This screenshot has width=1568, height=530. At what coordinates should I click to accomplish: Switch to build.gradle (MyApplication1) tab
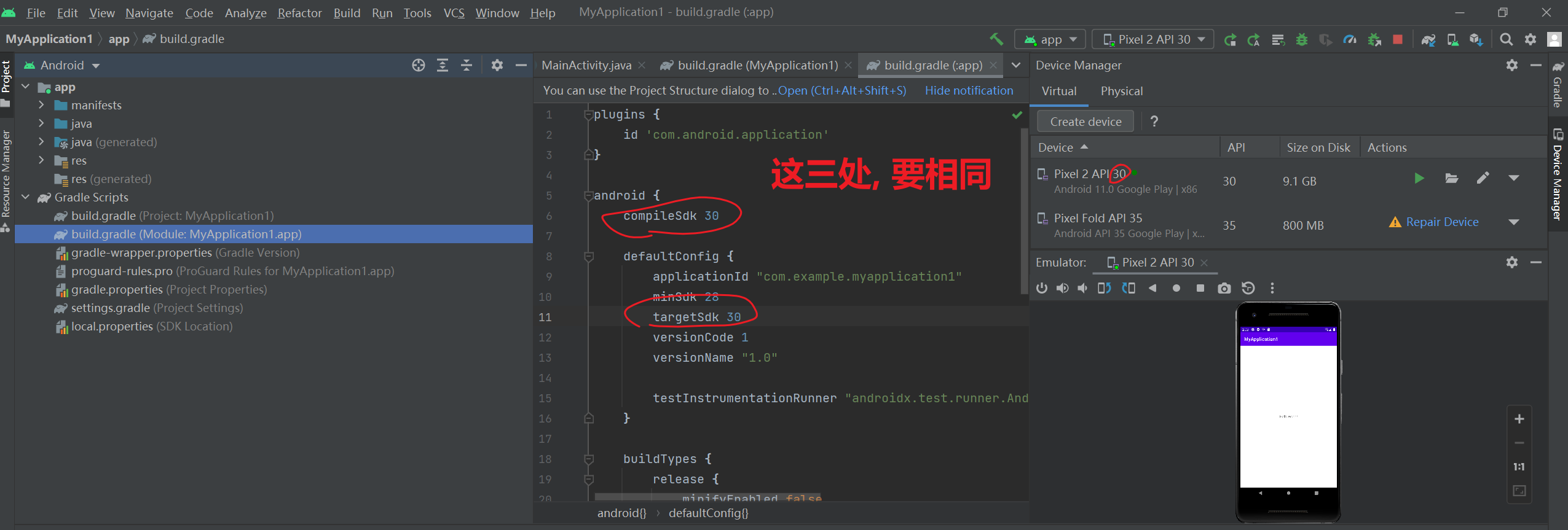757,65
